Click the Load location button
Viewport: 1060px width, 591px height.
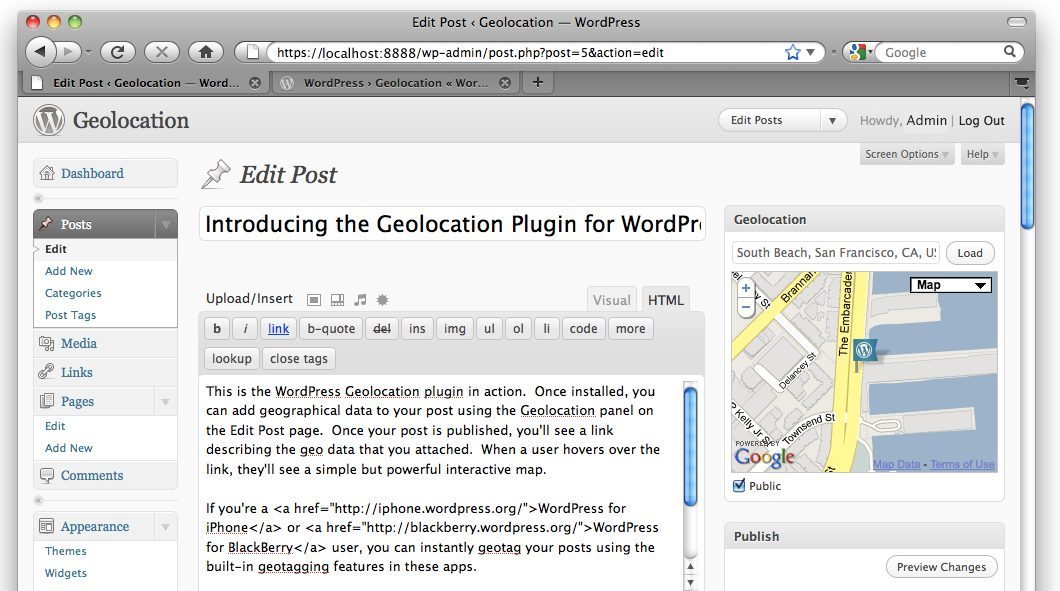tap(969, 253)
